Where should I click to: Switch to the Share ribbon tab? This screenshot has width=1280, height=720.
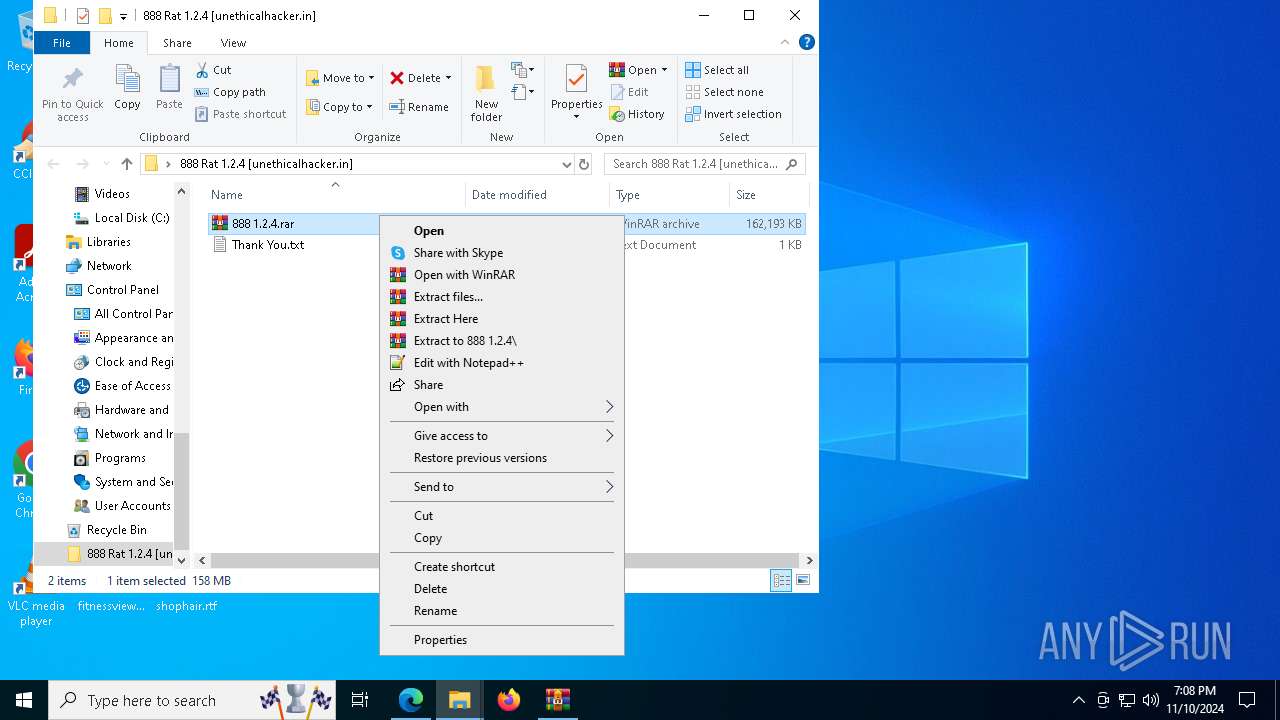(177, 43)
